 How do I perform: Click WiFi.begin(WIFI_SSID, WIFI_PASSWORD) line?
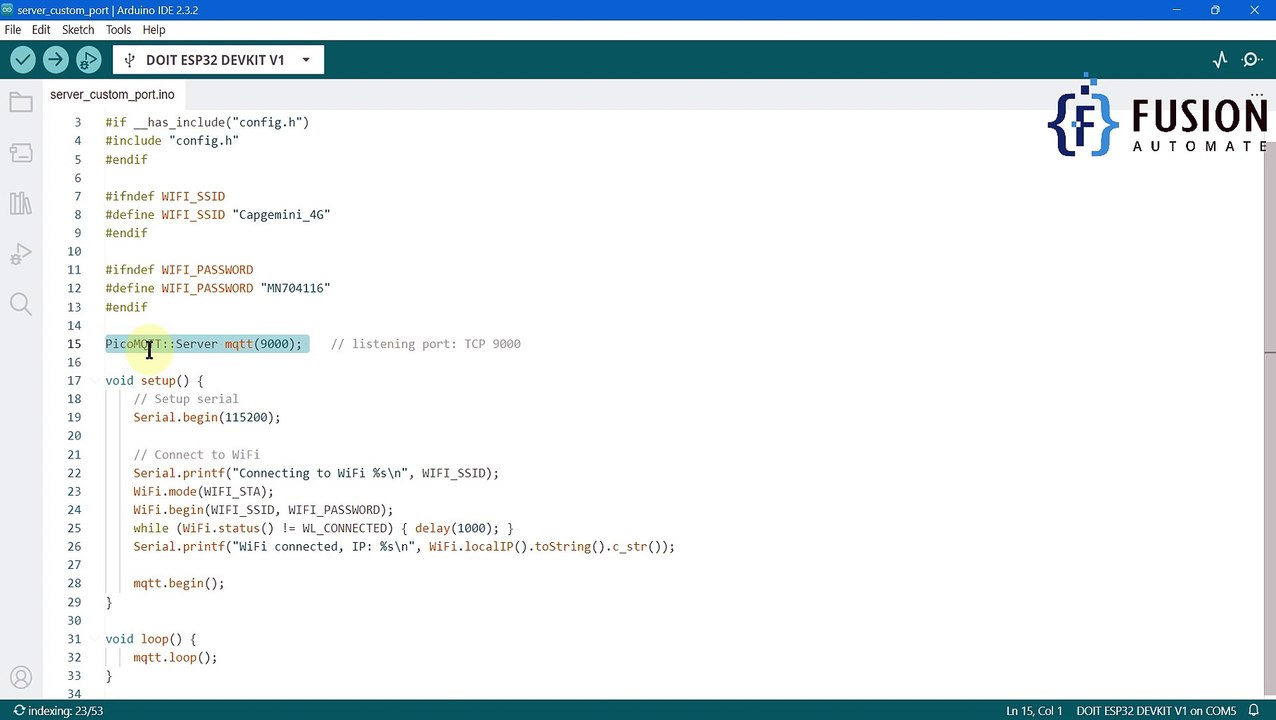[x=263, y=510]
